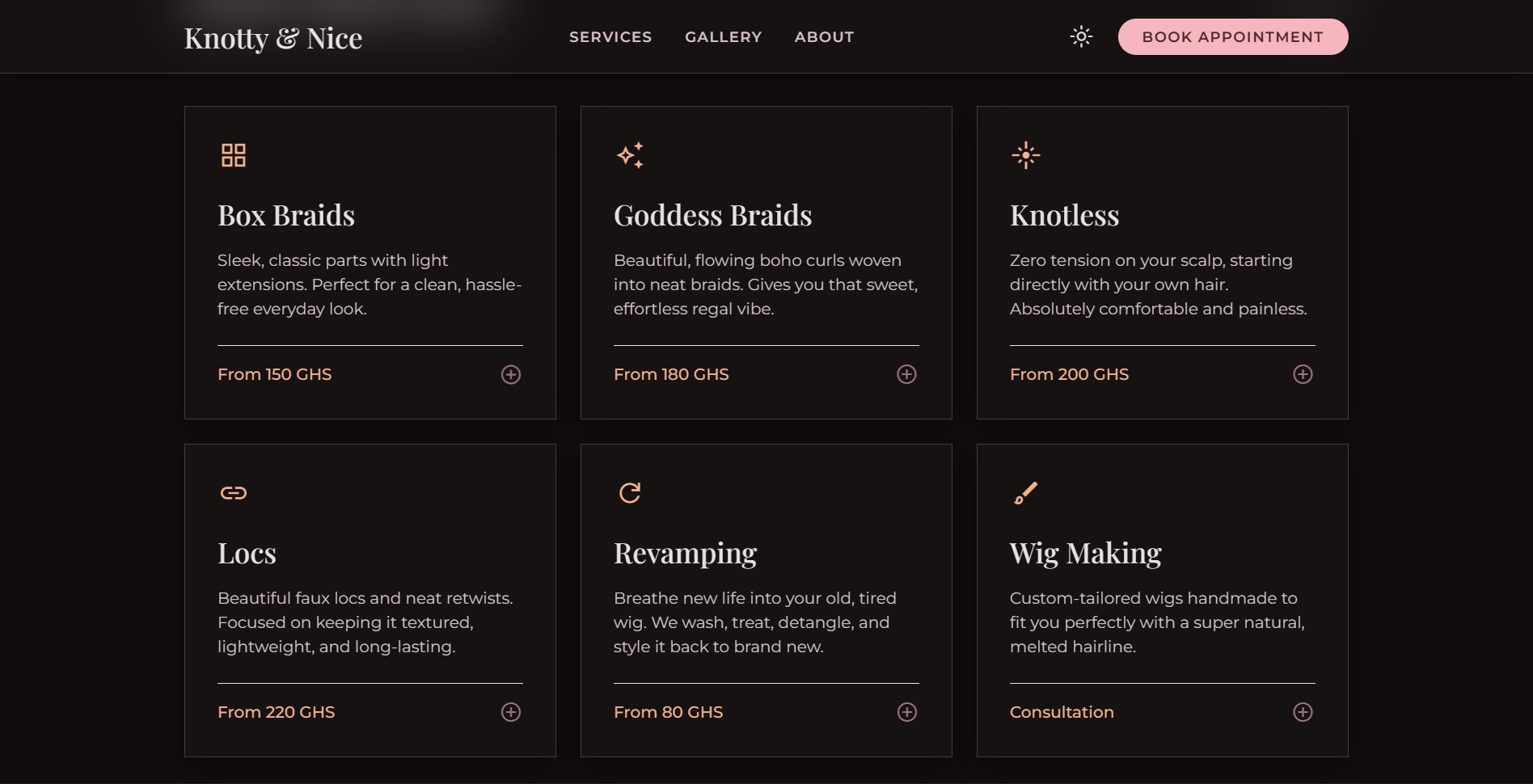Viewport: 1533px width, 784px height.
Task: Click the Goddess Braids sparkles icon
Action: [630, 155]
